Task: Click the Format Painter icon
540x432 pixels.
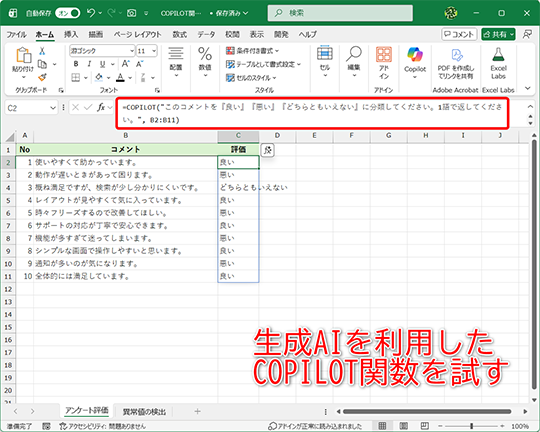Action: pos(42,77)
